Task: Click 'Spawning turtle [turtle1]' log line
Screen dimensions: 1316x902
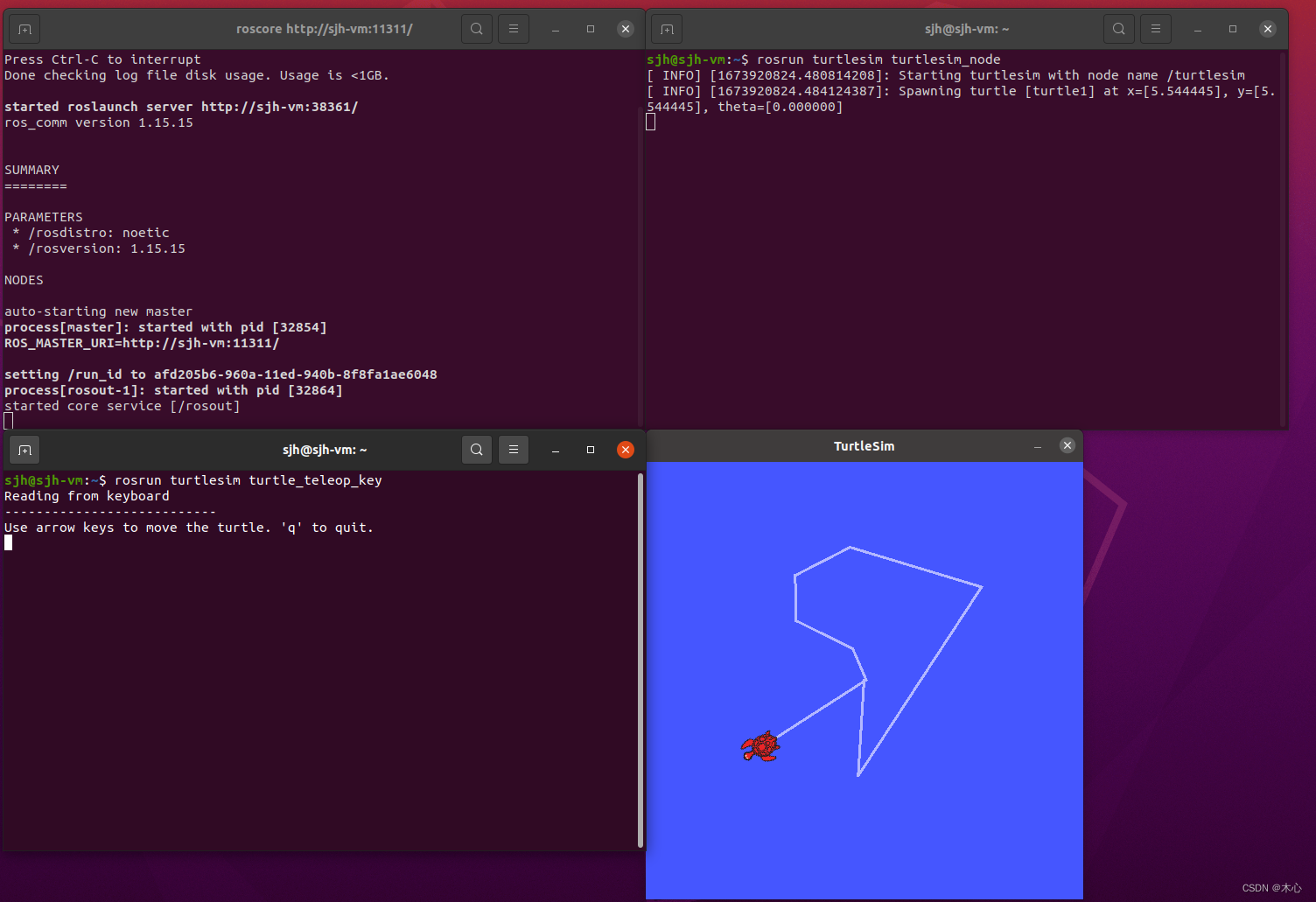Action: pos(961,99)
